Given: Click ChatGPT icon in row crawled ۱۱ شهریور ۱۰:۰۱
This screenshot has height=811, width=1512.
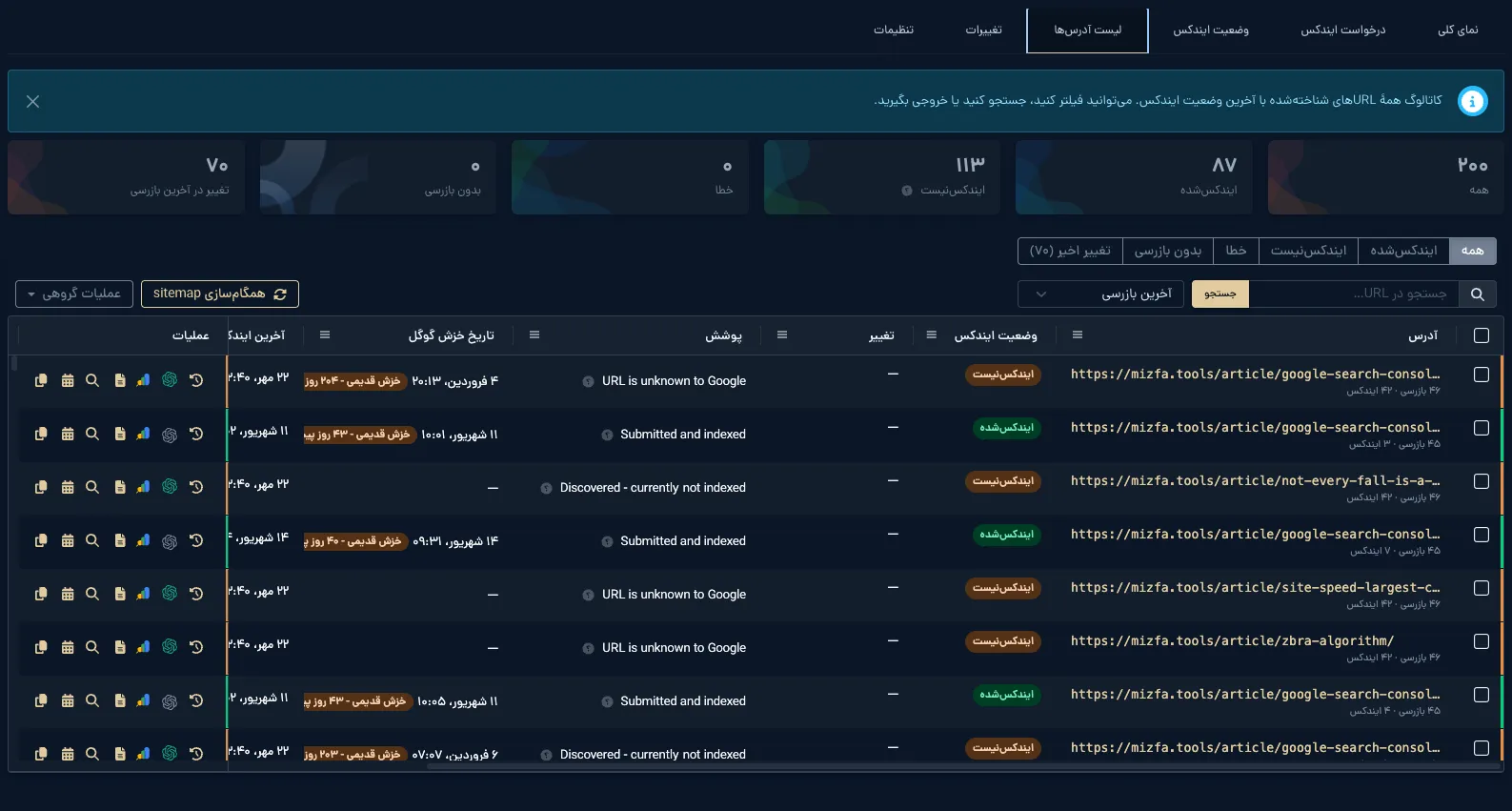Looking at the screenshot, I should pos(170,435).
